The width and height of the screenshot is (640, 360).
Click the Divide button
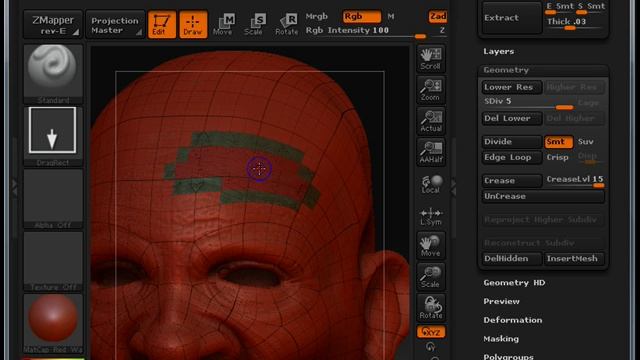click(x=512, y=142)
